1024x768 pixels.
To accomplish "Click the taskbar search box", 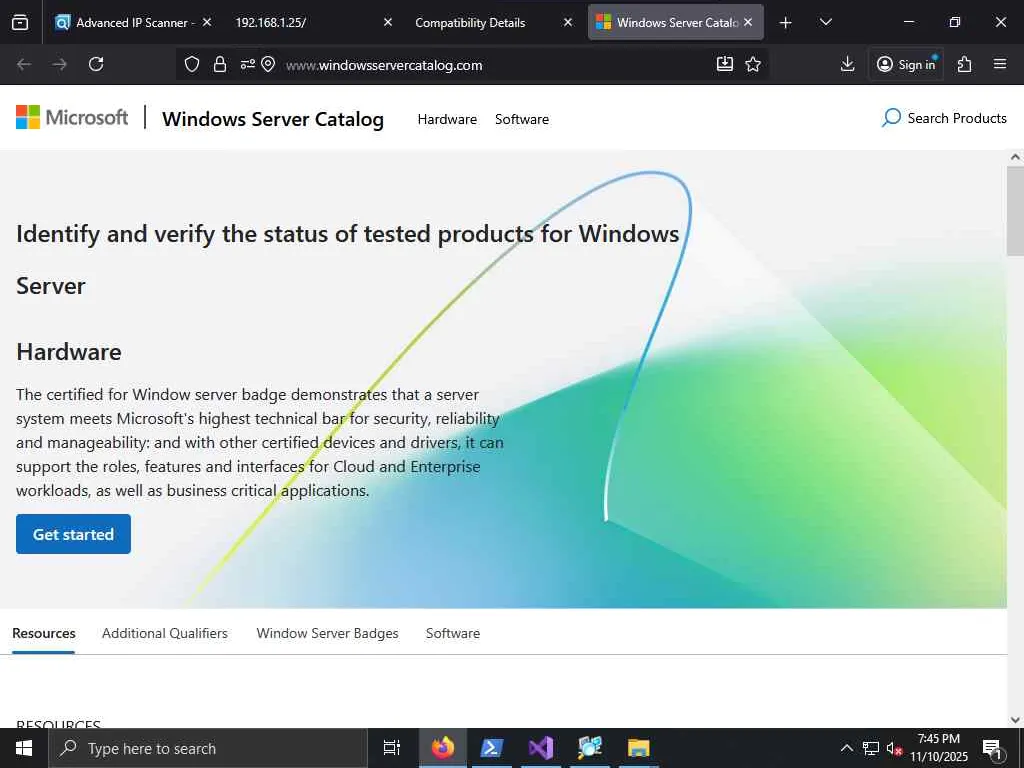I will (x=208, y=748).
